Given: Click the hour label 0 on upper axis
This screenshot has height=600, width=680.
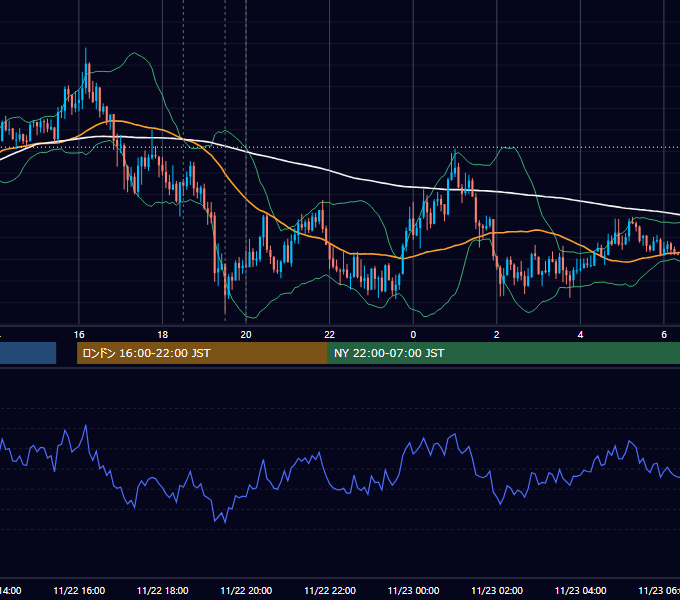Looking at the screenshot, I should [413, 335].
